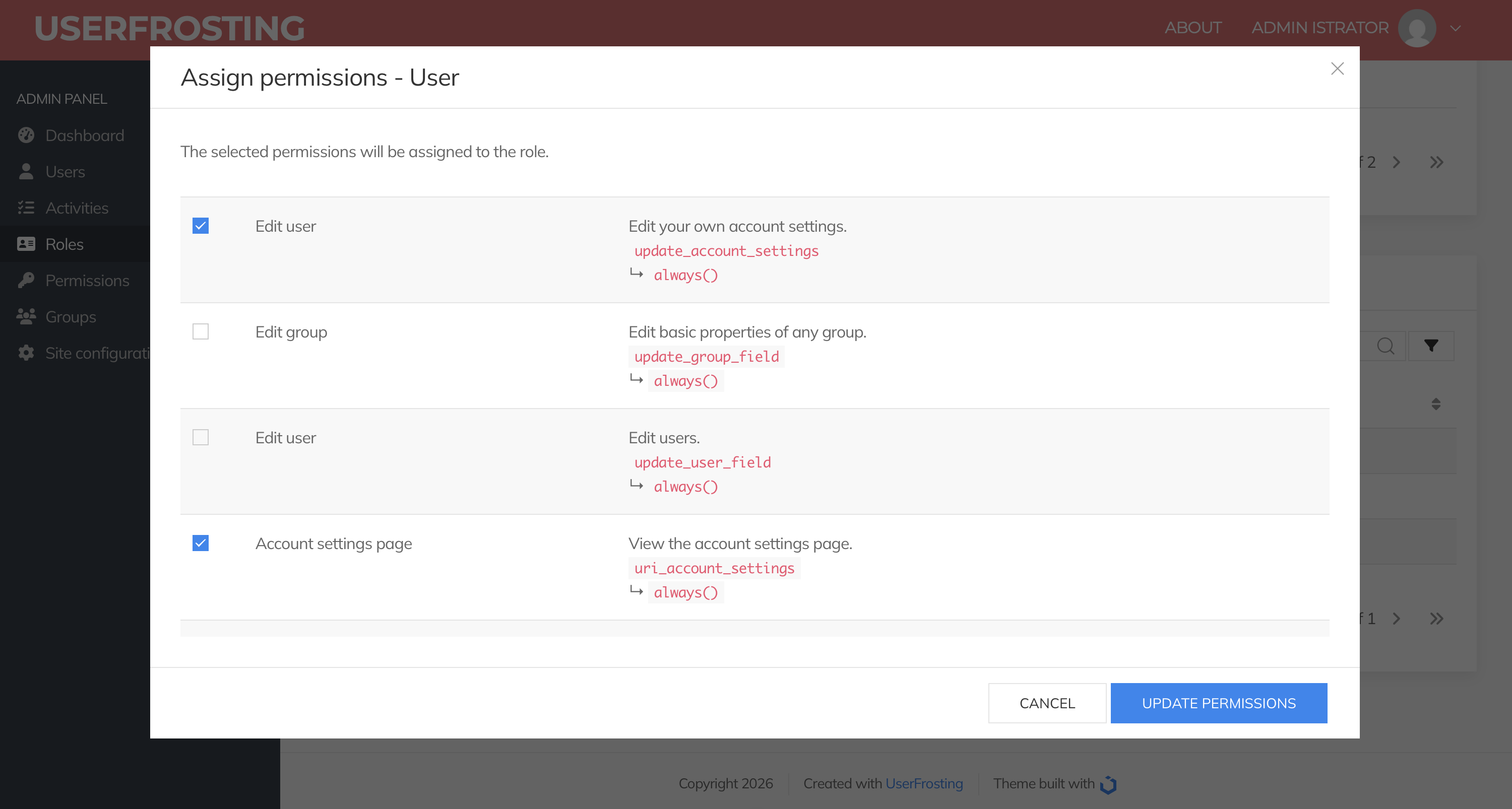Image resolution: width=1512 pixels, height=809 pixels.
Task: Uncheck the update_account_settings Edit user checkbox
Action: pos(201,226)
